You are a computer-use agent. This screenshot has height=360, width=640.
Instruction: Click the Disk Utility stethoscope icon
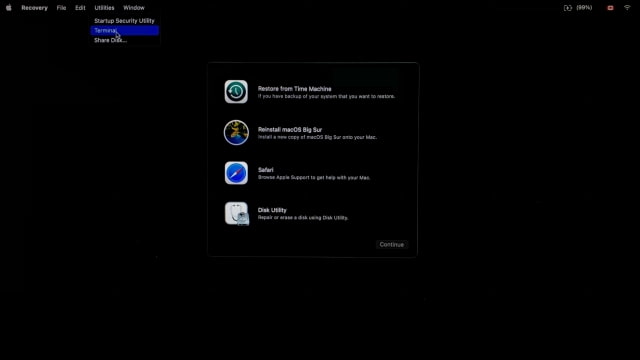[x=237, y=213]
